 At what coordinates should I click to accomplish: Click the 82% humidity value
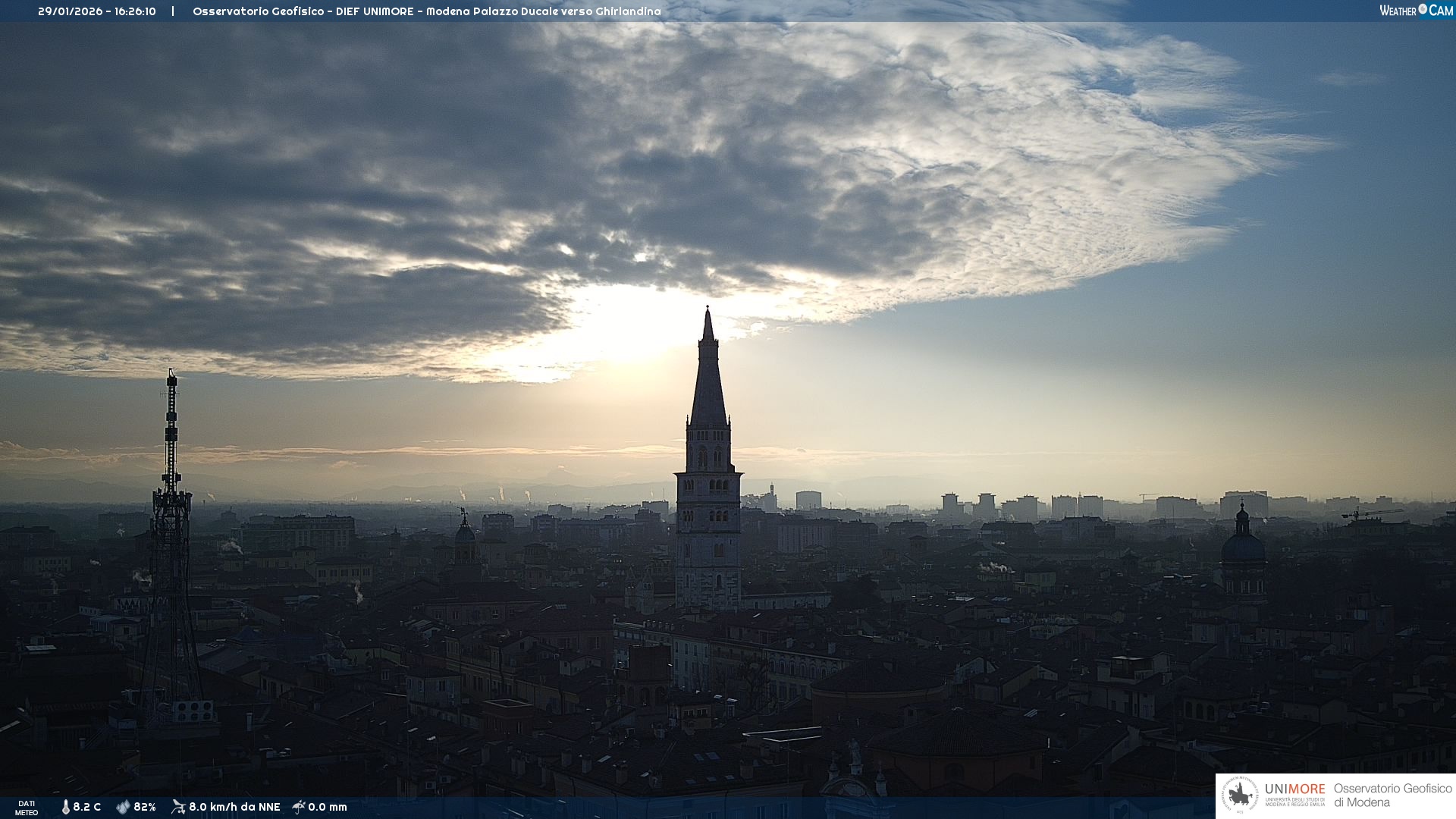145,807
